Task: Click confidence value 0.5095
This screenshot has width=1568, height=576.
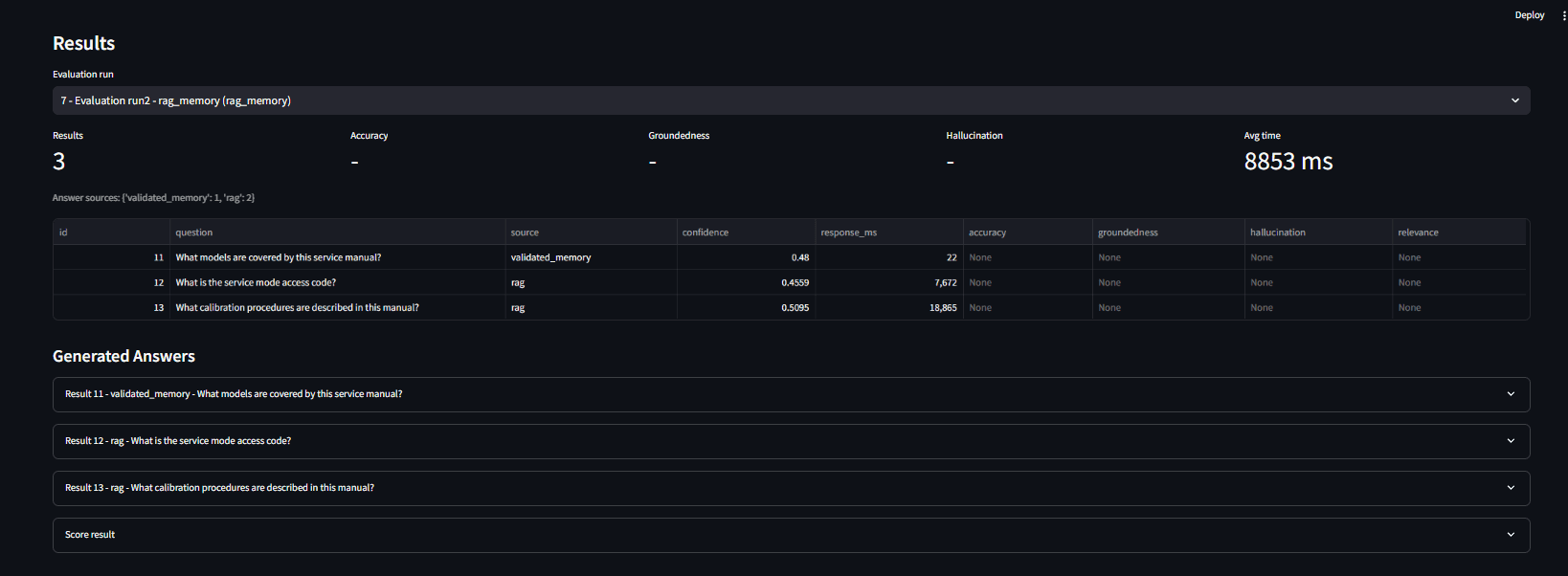Action: 746,307
